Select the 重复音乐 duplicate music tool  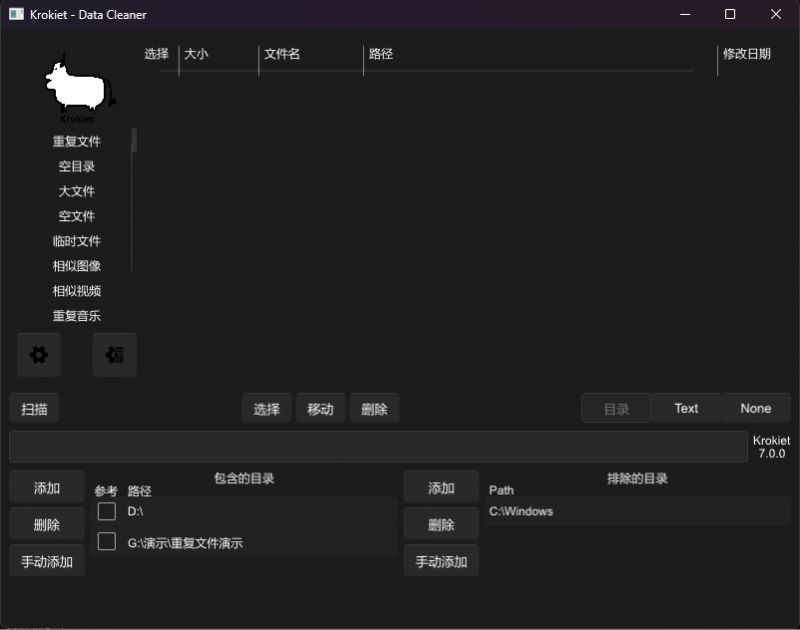77,315
